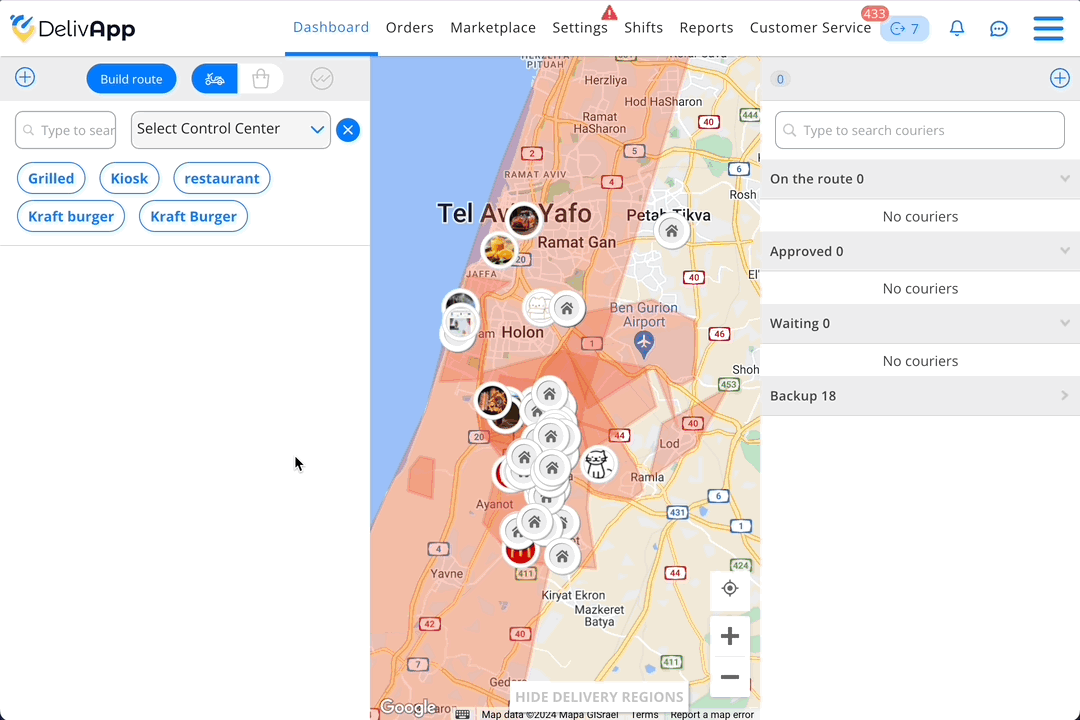Open the notifications bell
This screenshot has height=720, width=1080.
(x=957, y=28)
